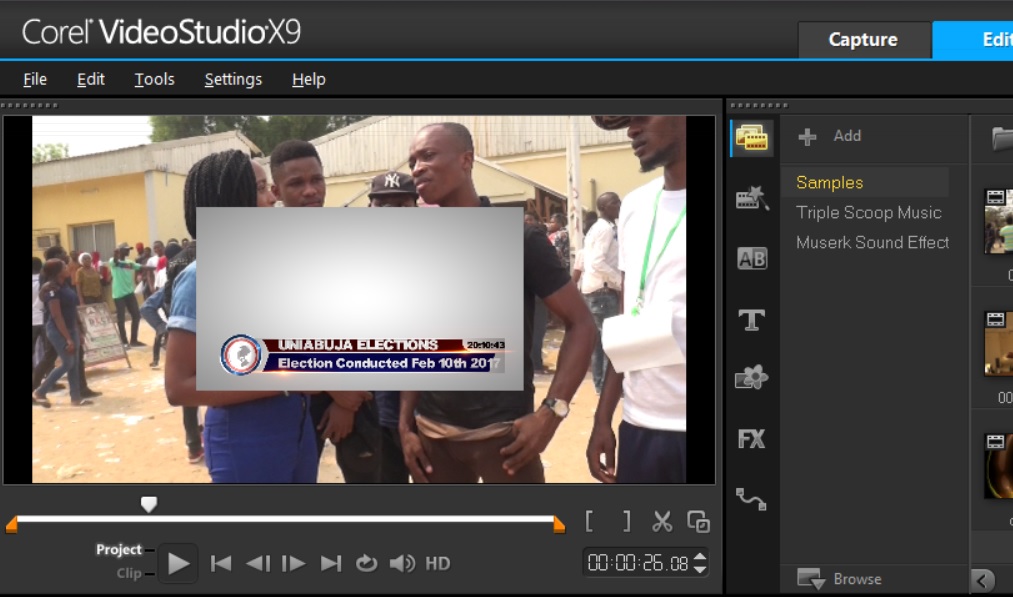Image resolution: width=1013 pixels, height=597 pixels.
Task: Step forward to next frame
Action: click(293, 563)
